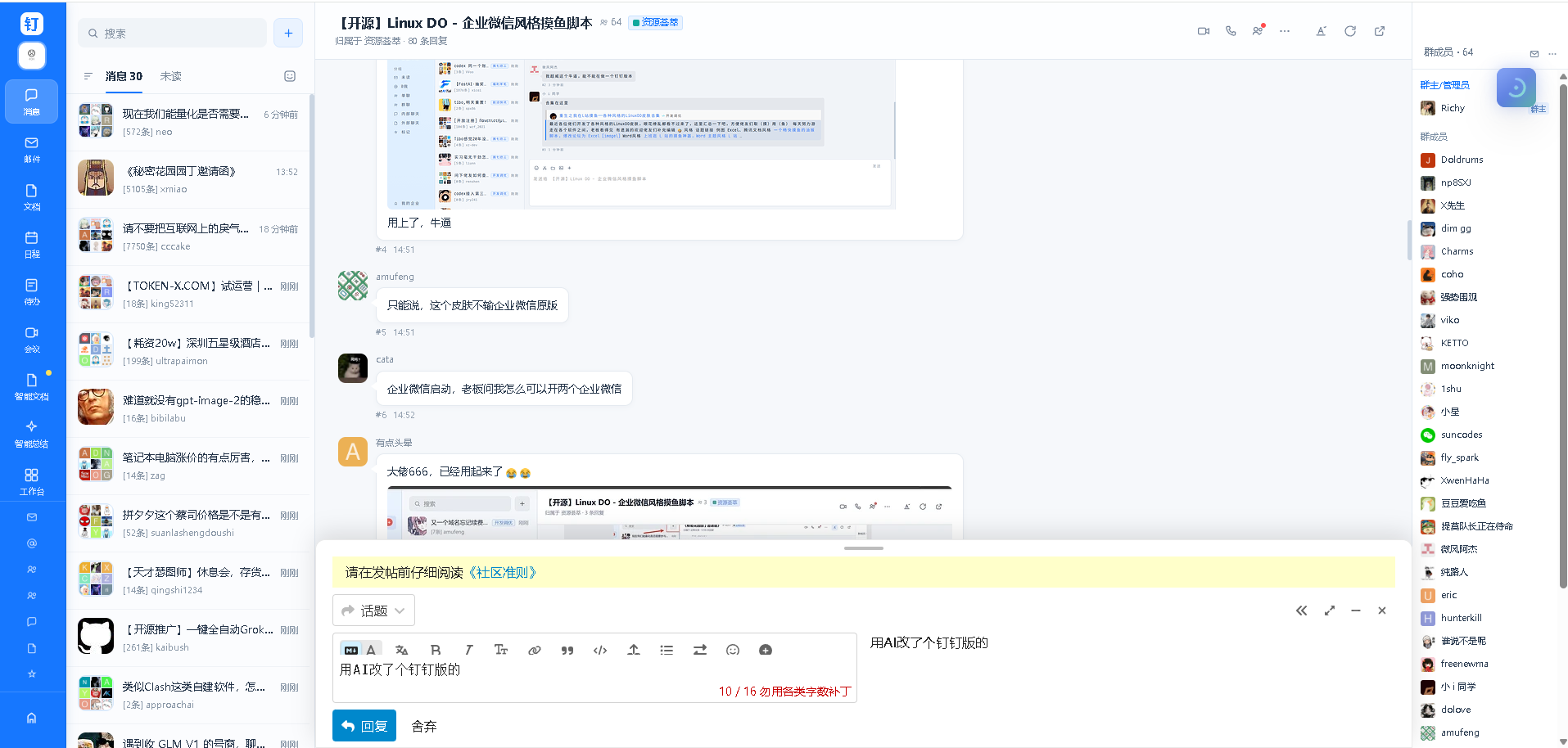Click the italic formatting icon in the editor

click(468, 650)
